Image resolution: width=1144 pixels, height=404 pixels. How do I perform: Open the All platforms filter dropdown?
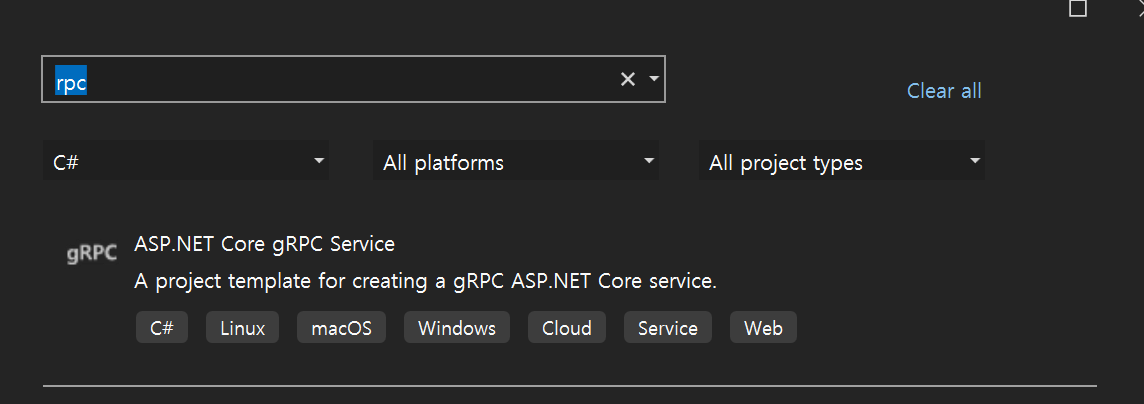516,160
